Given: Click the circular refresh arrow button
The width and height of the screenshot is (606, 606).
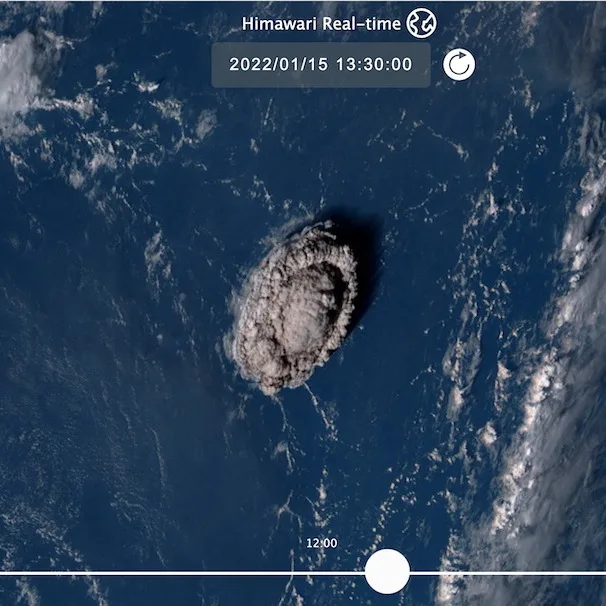Looking at the screenshot, I should pos(459,65).
